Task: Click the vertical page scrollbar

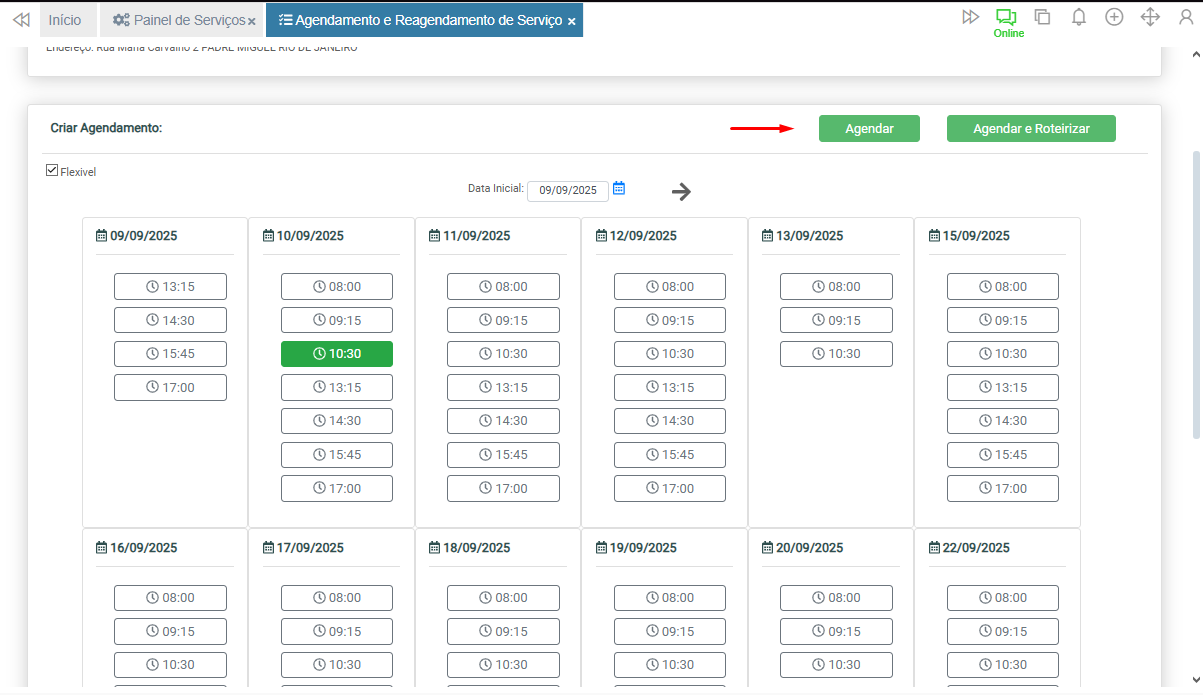Action: click(1196, 295)
